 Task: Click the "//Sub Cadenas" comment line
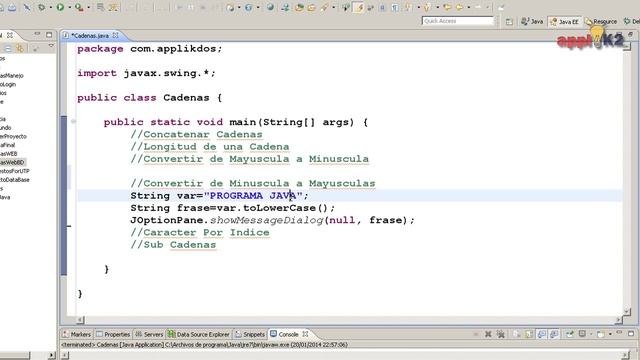coord(173,244)
